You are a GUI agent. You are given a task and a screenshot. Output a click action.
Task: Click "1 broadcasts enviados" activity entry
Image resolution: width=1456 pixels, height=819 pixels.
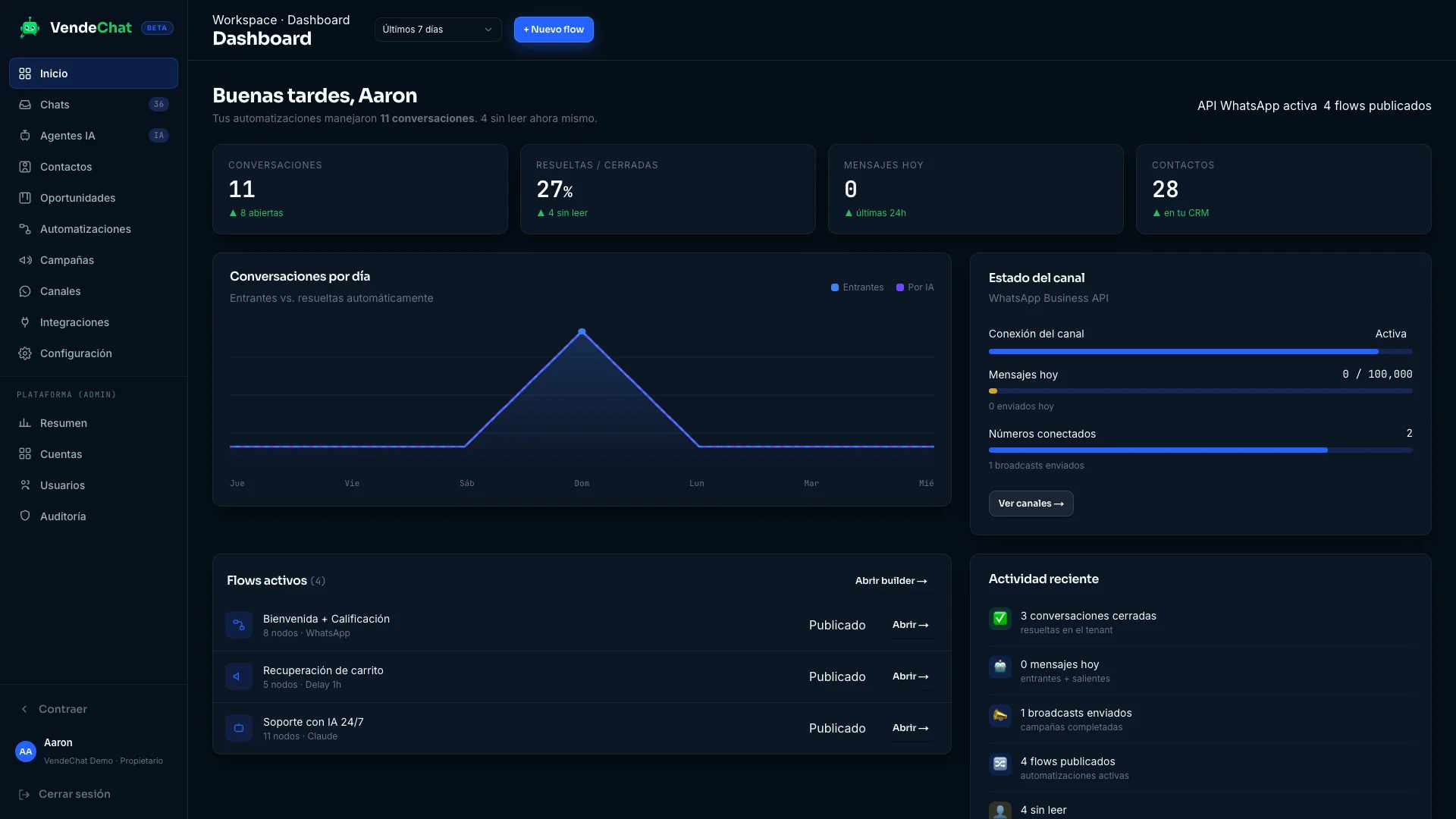coord(1201,719)
